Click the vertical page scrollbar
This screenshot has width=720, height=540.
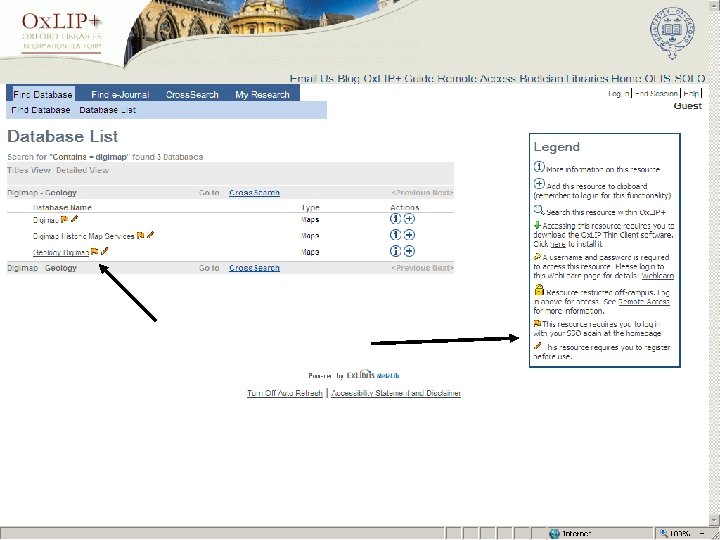(714, 262)
